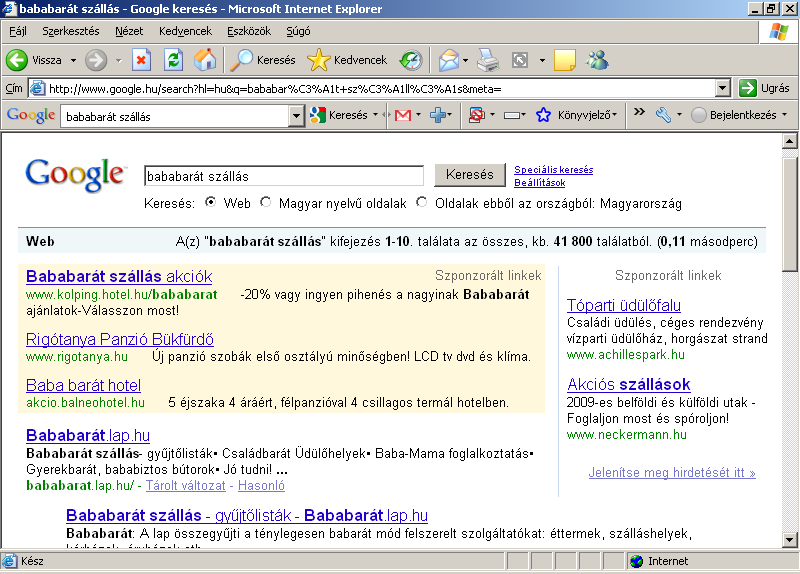Expand the Bejelentkezés dropdown arrow
This screenshot has width=800, height=574.
(784, 115)
